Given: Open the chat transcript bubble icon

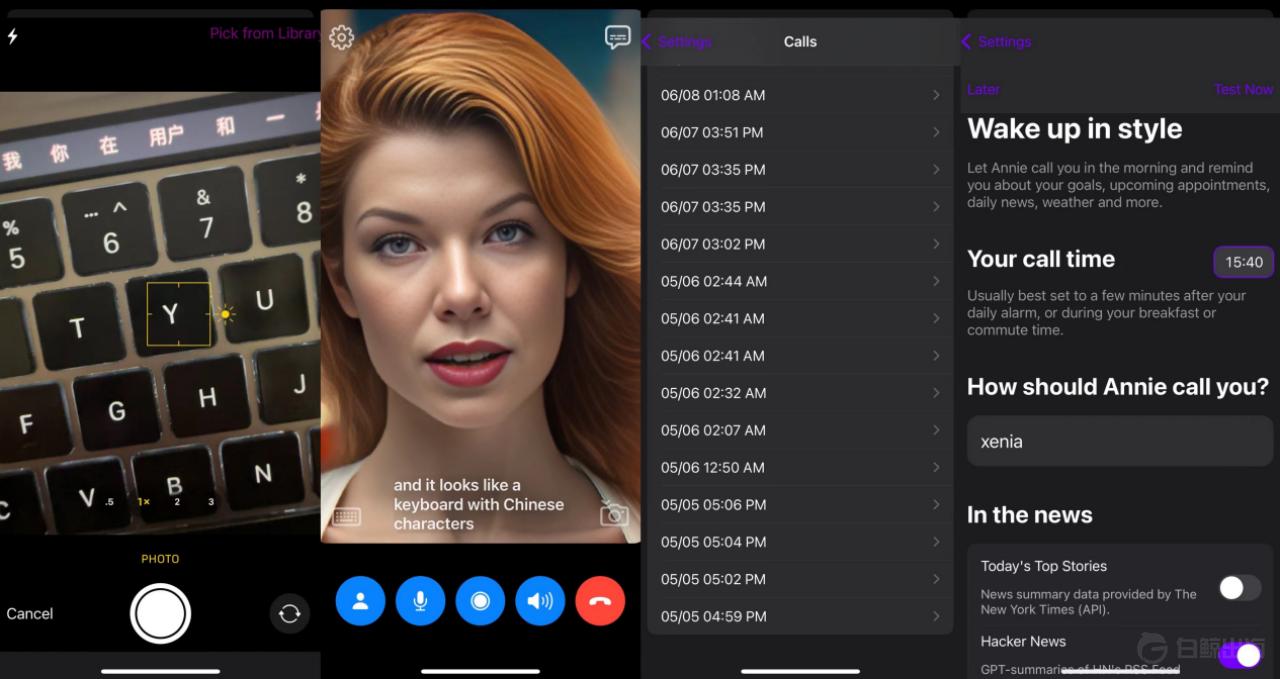Looking at the screenshot, I should click(x=618, y=37).
